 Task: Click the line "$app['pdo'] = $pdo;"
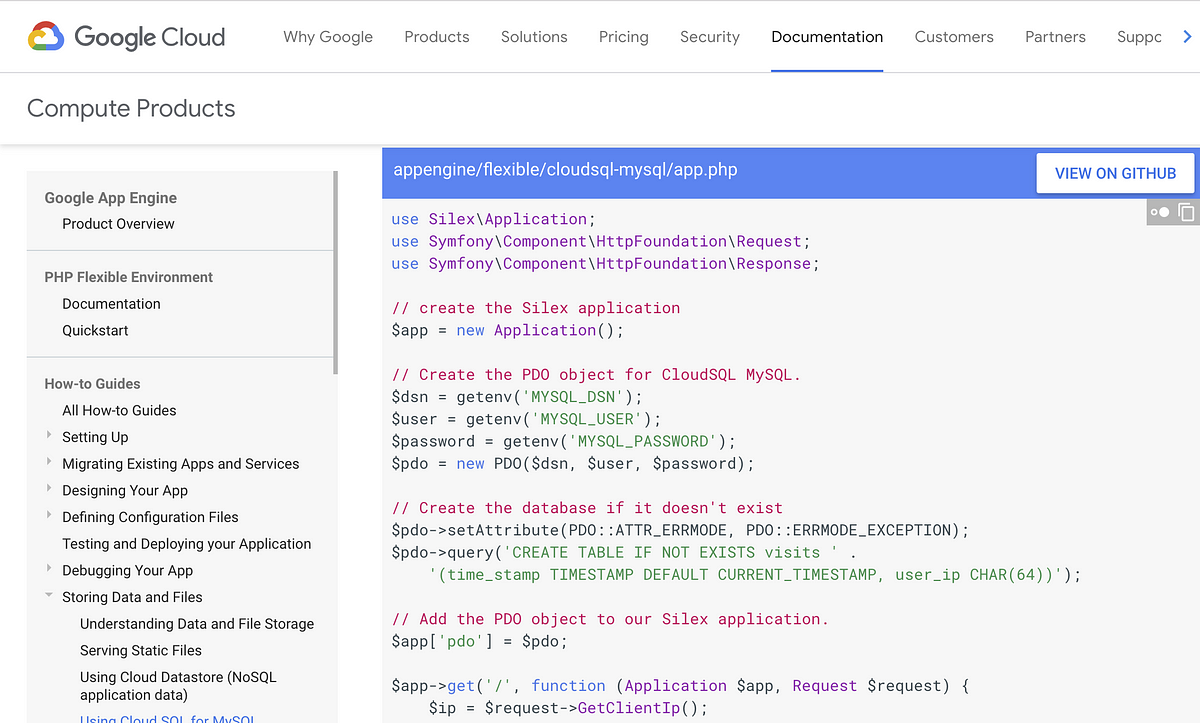click(x=479, y=641)
